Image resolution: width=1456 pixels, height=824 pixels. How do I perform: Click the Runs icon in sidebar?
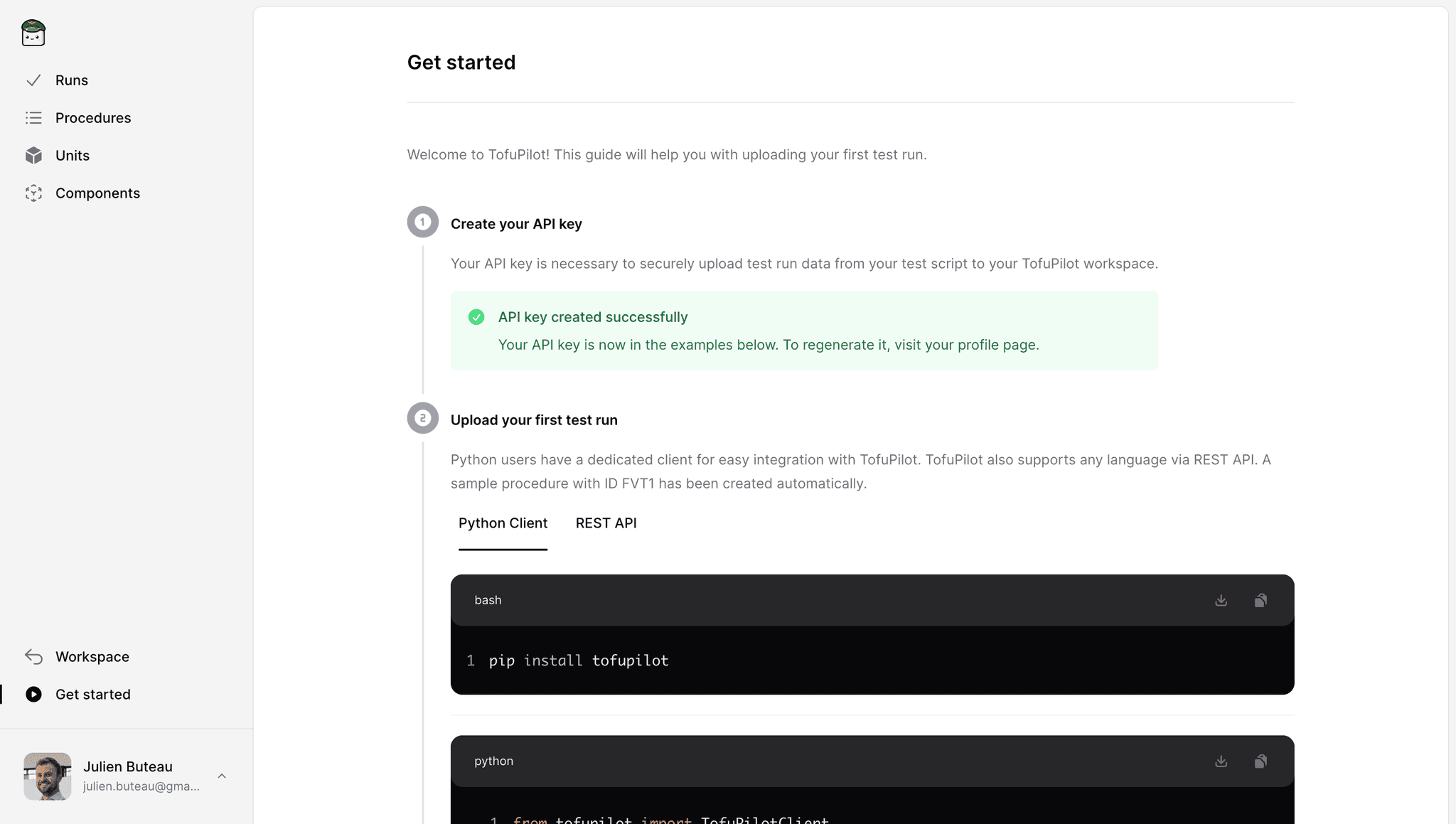[34, 80]
